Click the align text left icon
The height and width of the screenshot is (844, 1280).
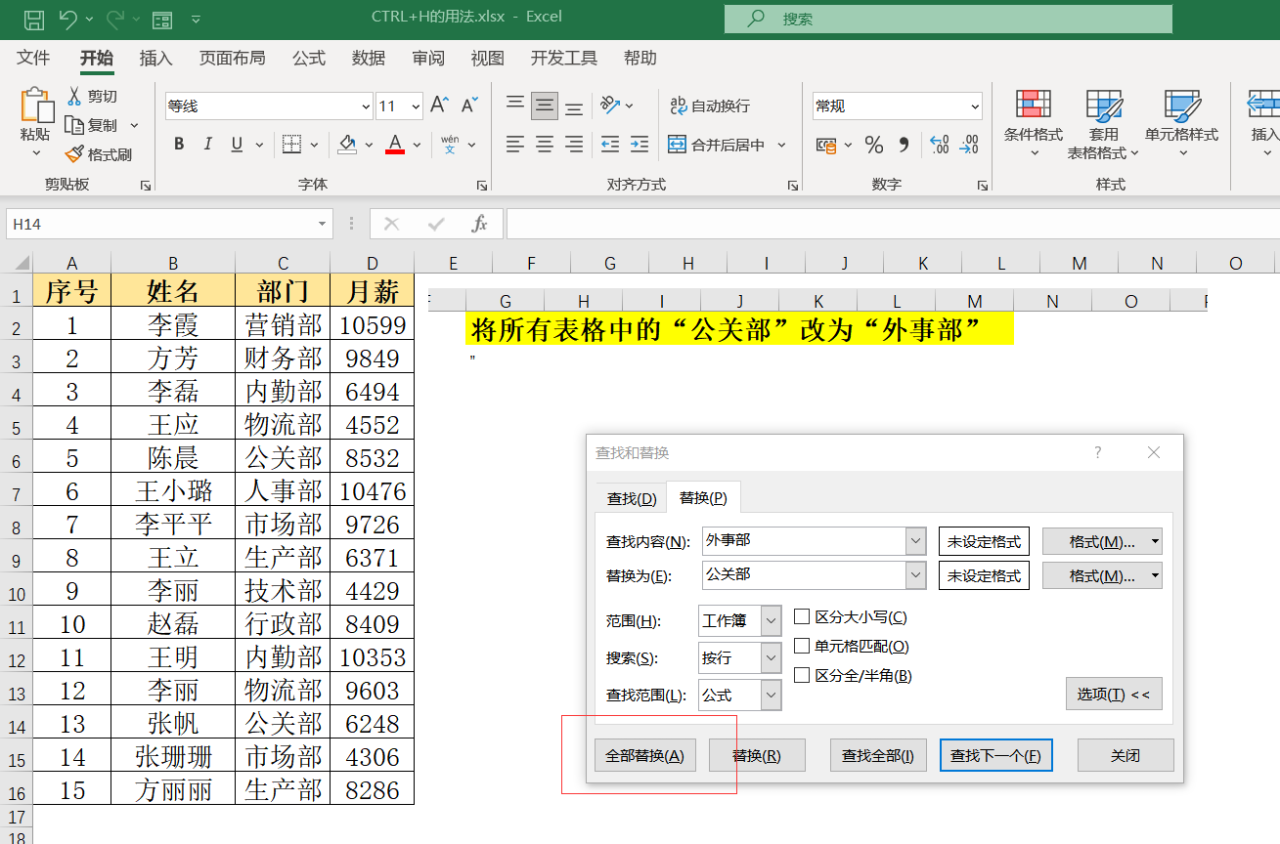click(515, 144)
